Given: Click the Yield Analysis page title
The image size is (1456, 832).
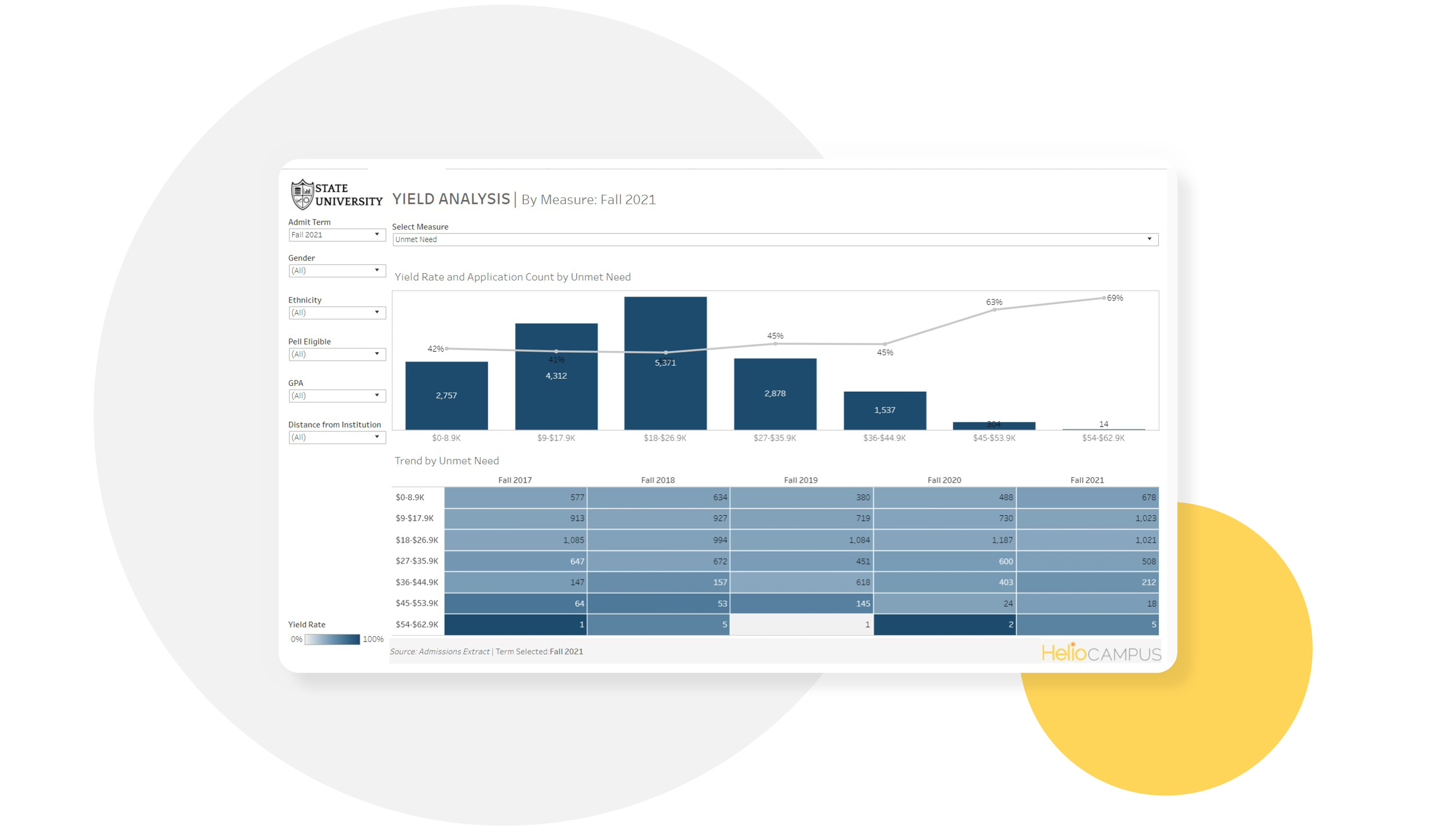Looking at the screenshot, I should pos(451,199).
